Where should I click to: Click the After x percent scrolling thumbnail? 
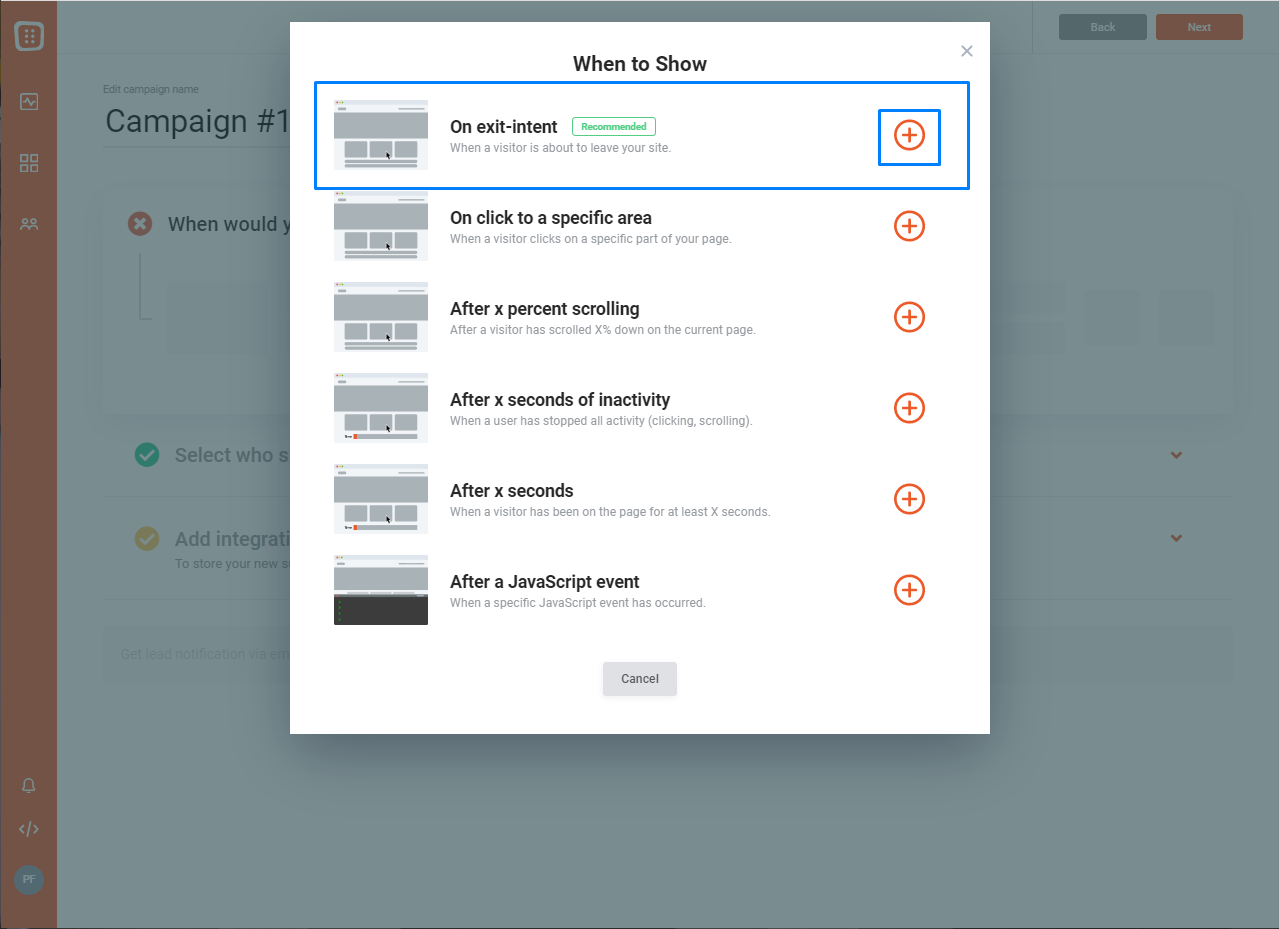coord(381,317)
